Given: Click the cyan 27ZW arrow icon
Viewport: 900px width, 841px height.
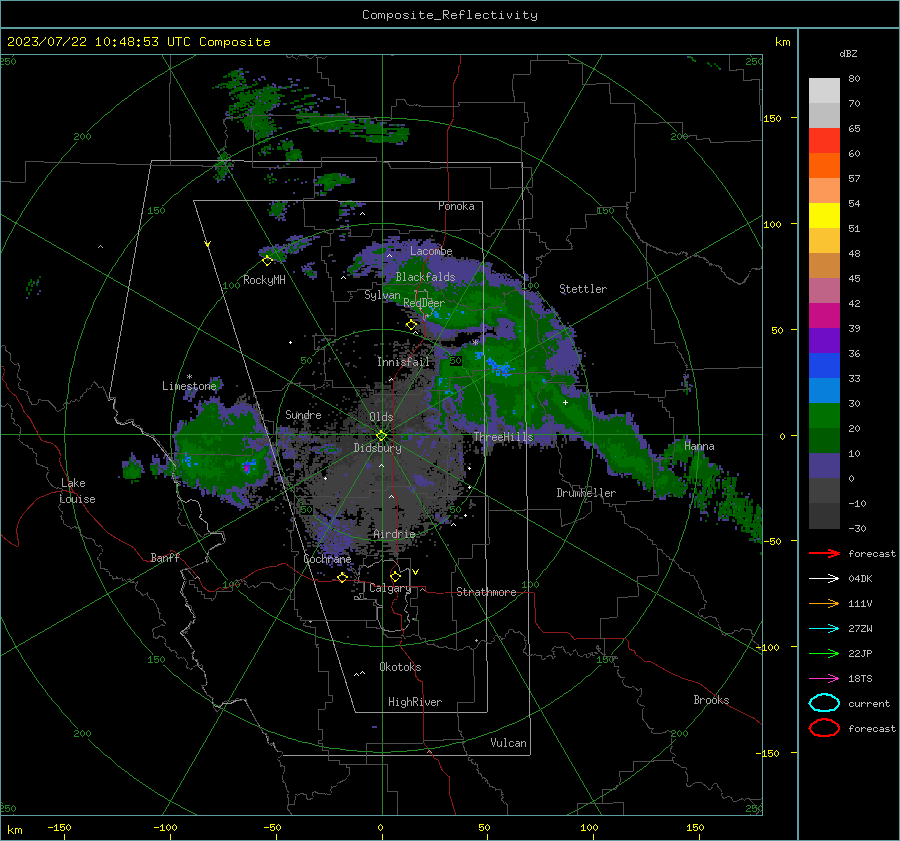Looking at the screenshot, I should (x=824, y=629).
